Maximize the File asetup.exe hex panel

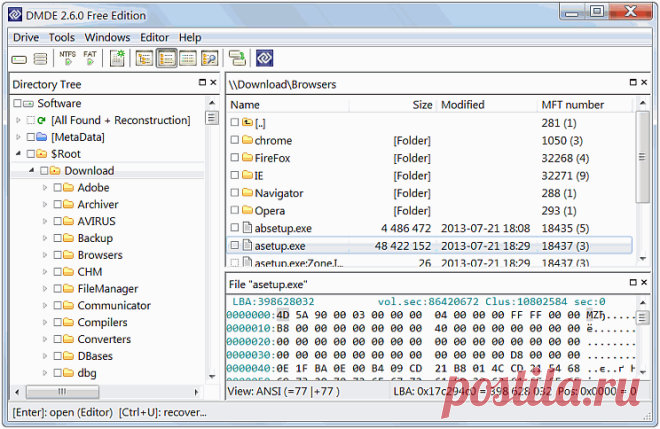(633, 282)
